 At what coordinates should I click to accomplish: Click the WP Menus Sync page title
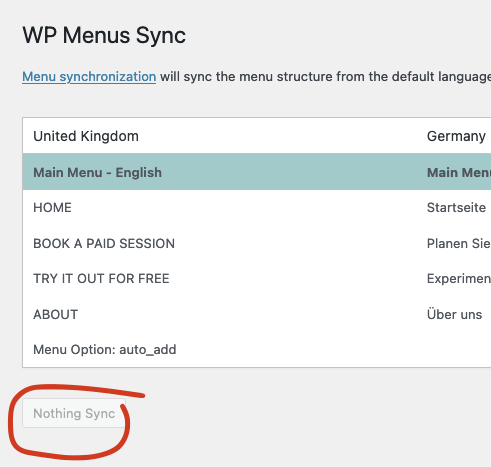click(104, 35)
